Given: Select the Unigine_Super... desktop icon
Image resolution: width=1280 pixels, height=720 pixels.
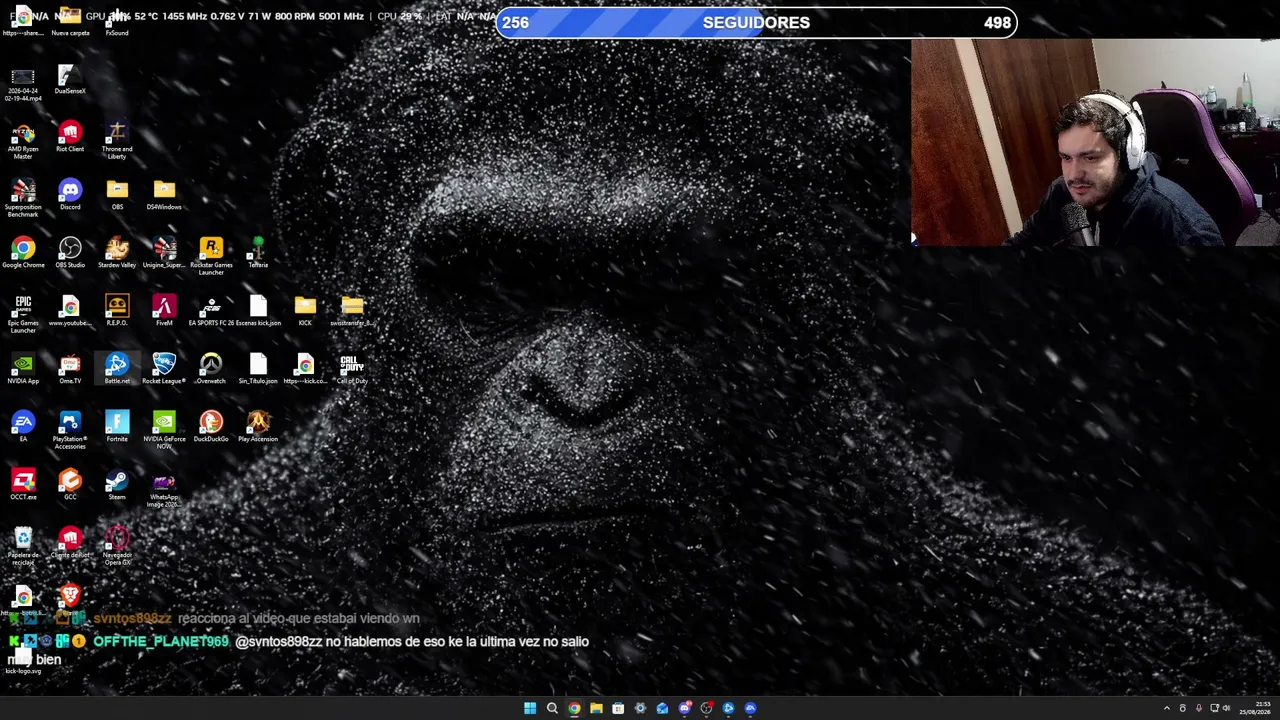Looking at the screenshot, I should pyautogui.click(x=164, y=253).
